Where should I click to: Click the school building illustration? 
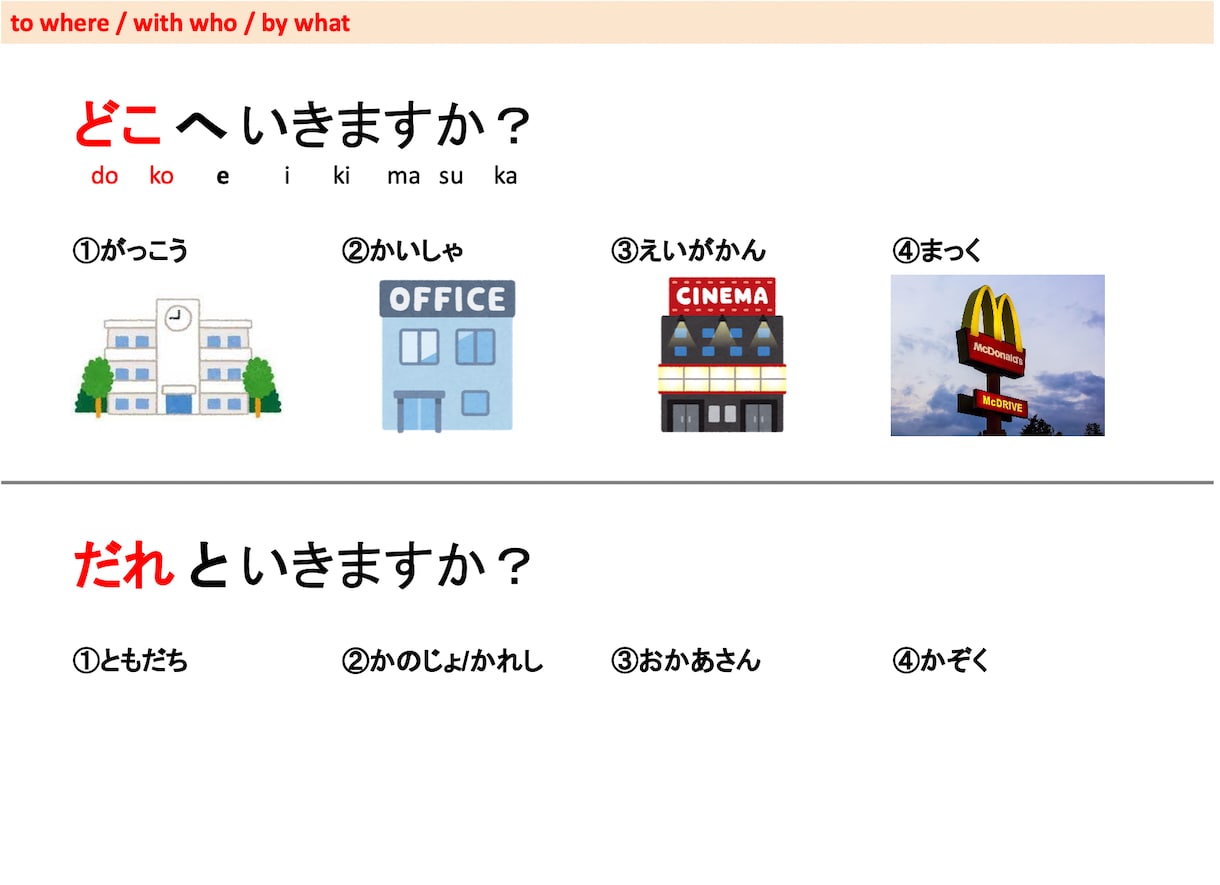click(178, 355)
